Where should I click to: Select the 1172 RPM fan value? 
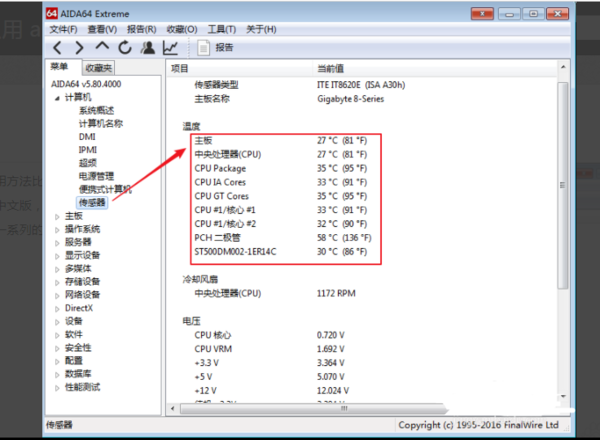pos(336,293)
